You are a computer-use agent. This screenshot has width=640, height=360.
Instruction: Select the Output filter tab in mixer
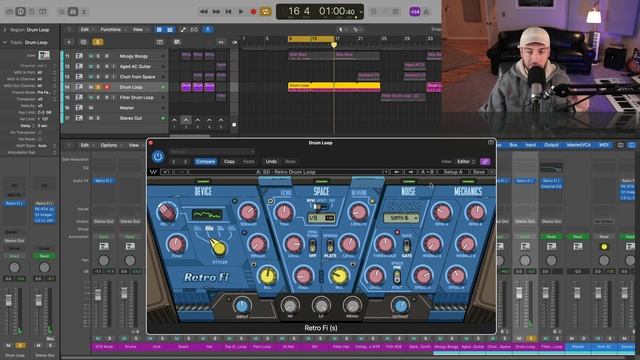click(x=551, y=145)
